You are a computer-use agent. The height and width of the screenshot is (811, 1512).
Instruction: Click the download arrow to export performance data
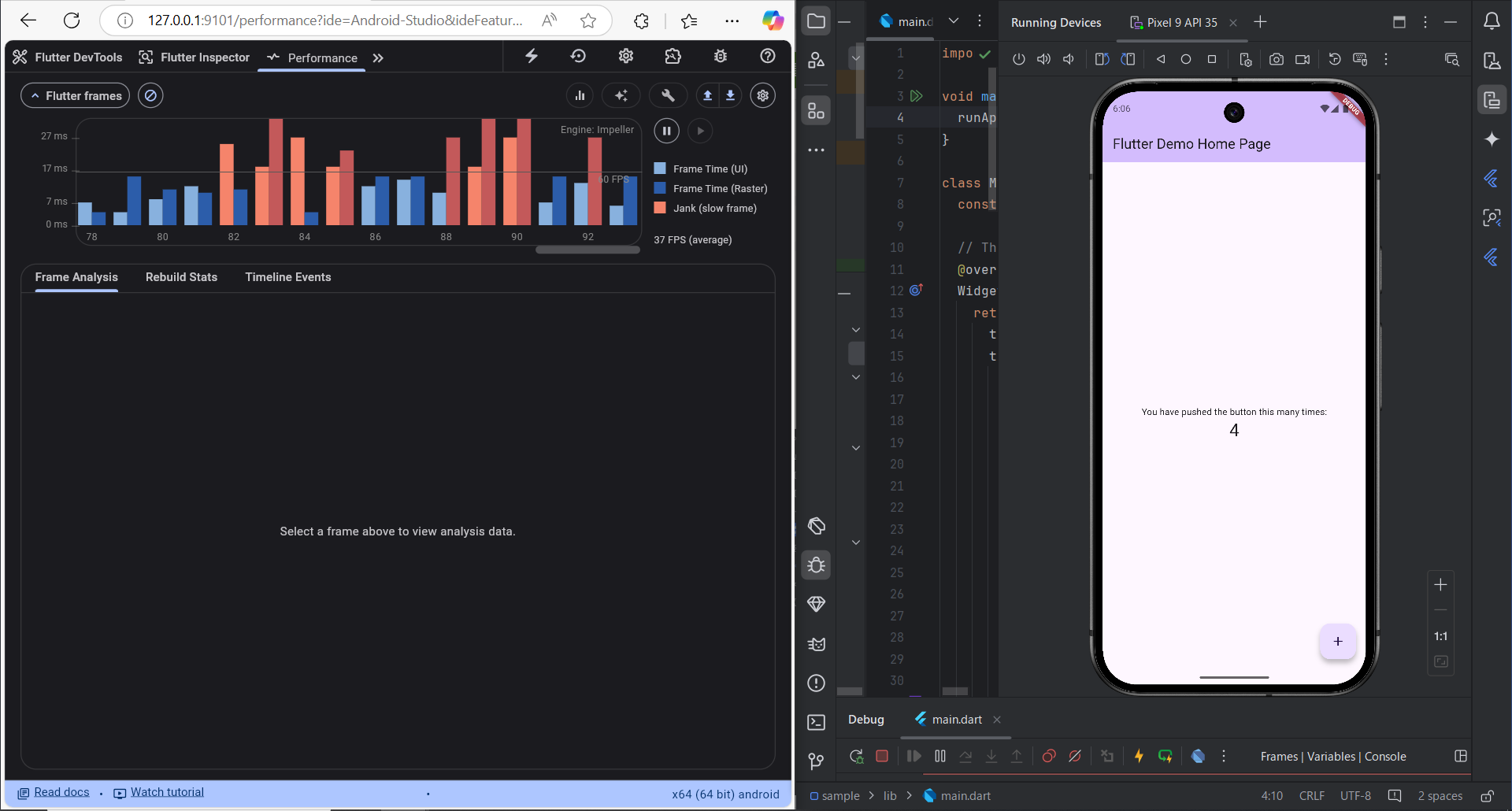click(x=731, y=95)
